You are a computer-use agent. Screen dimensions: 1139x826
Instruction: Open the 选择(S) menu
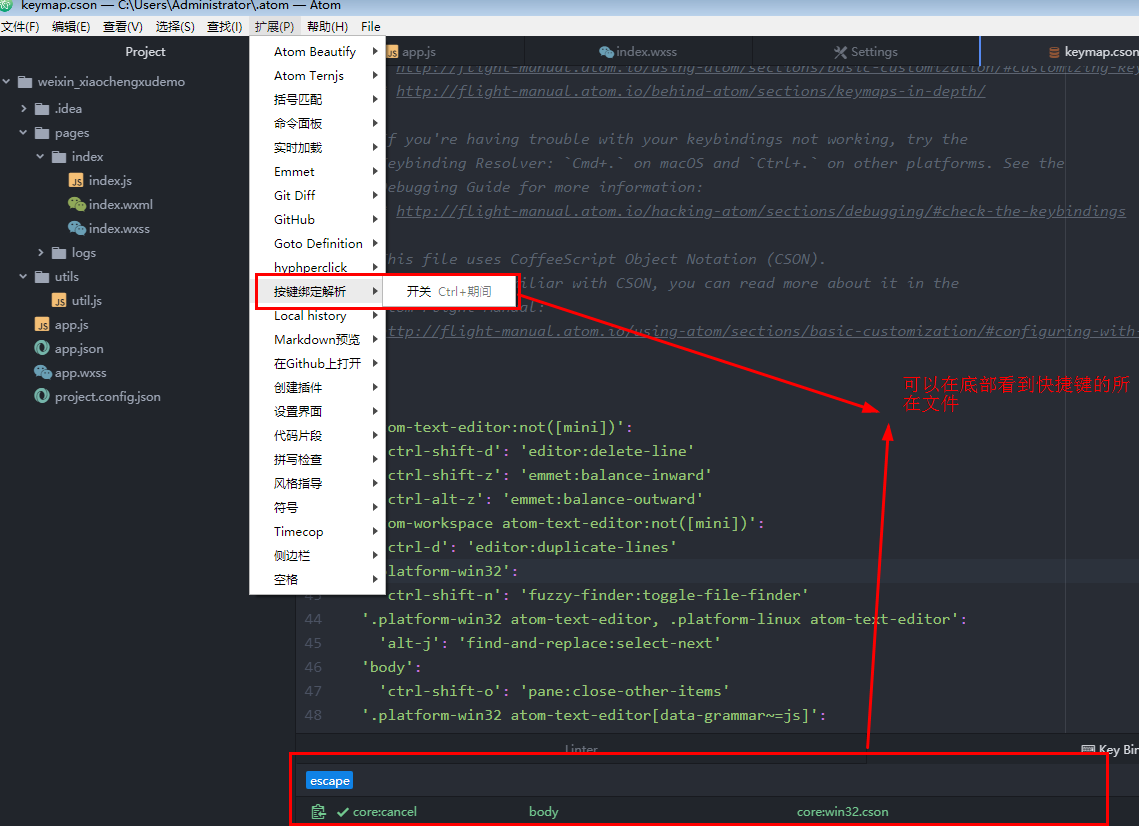[175, 26]
